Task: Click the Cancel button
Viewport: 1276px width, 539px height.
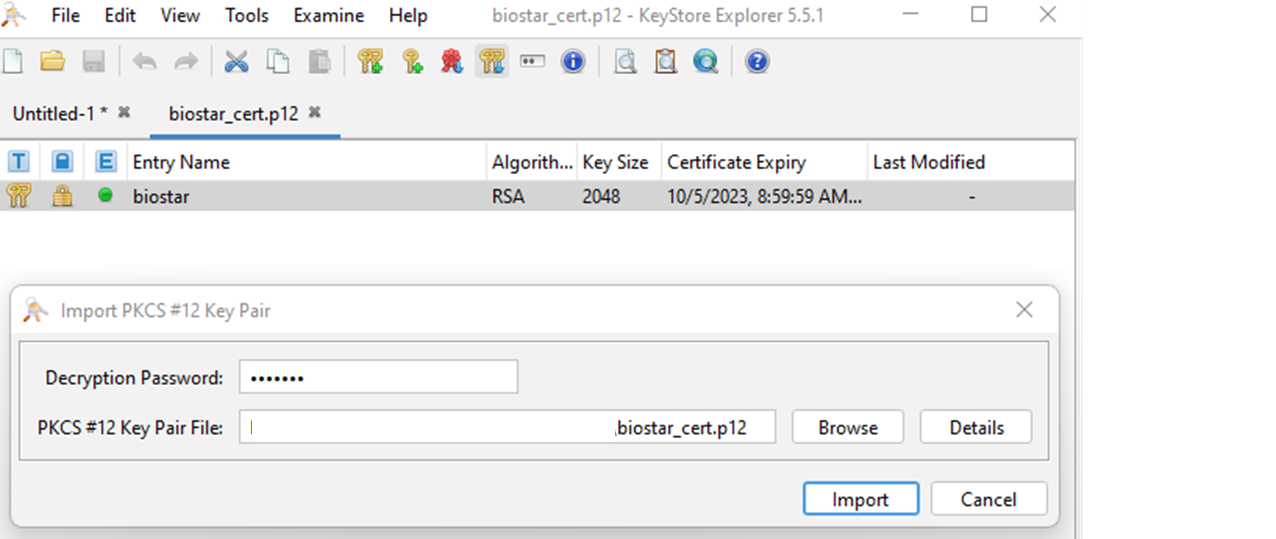Action: click(989, 499)
